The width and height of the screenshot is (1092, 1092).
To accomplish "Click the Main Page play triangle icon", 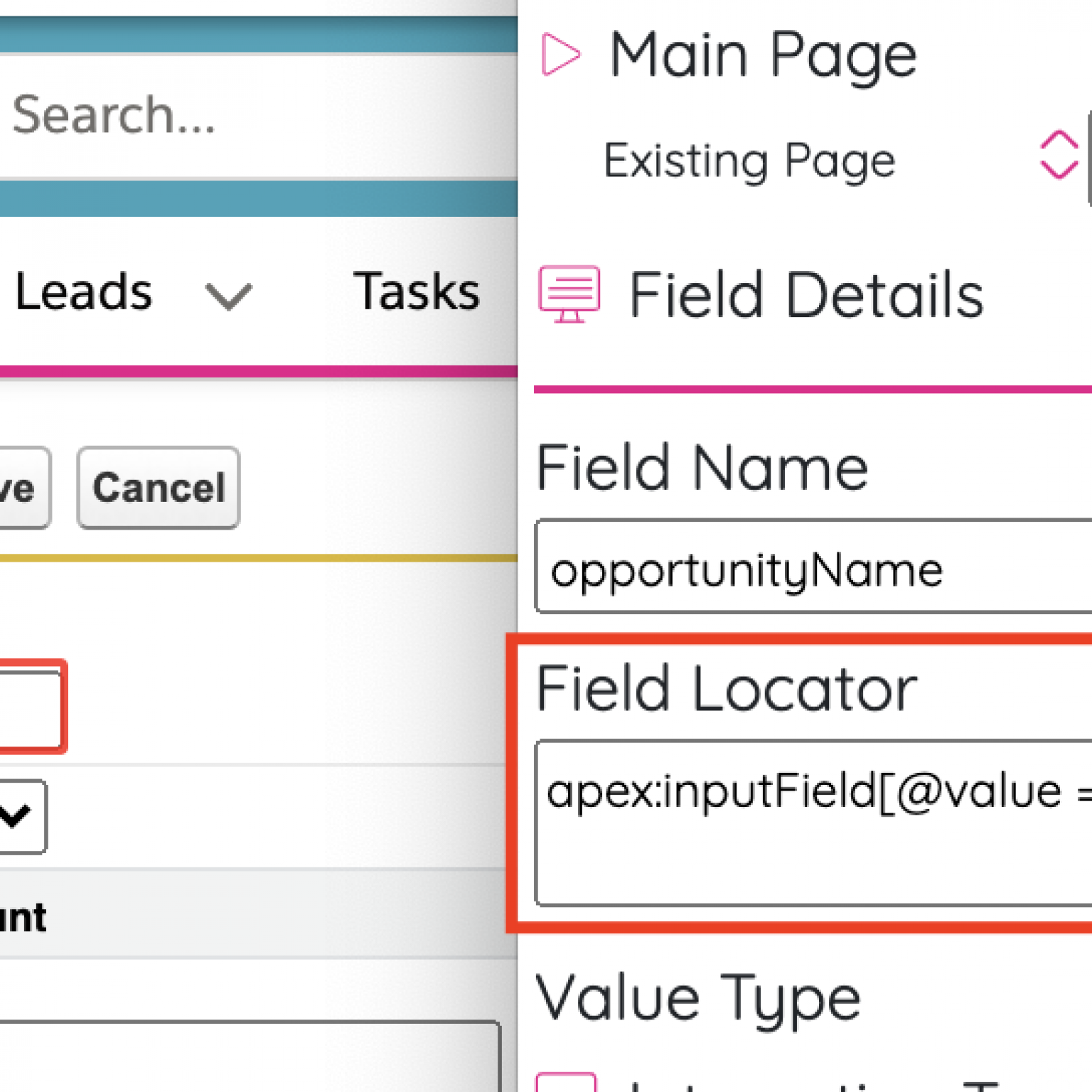I will [560, 53].
